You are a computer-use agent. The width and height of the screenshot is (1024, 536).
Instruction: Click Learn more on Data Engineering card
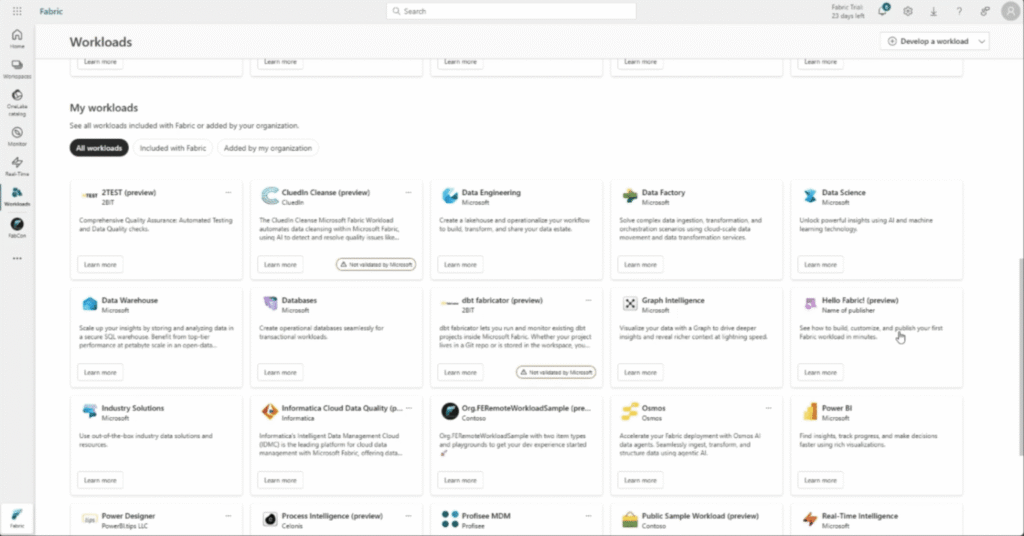click(460, 265)
